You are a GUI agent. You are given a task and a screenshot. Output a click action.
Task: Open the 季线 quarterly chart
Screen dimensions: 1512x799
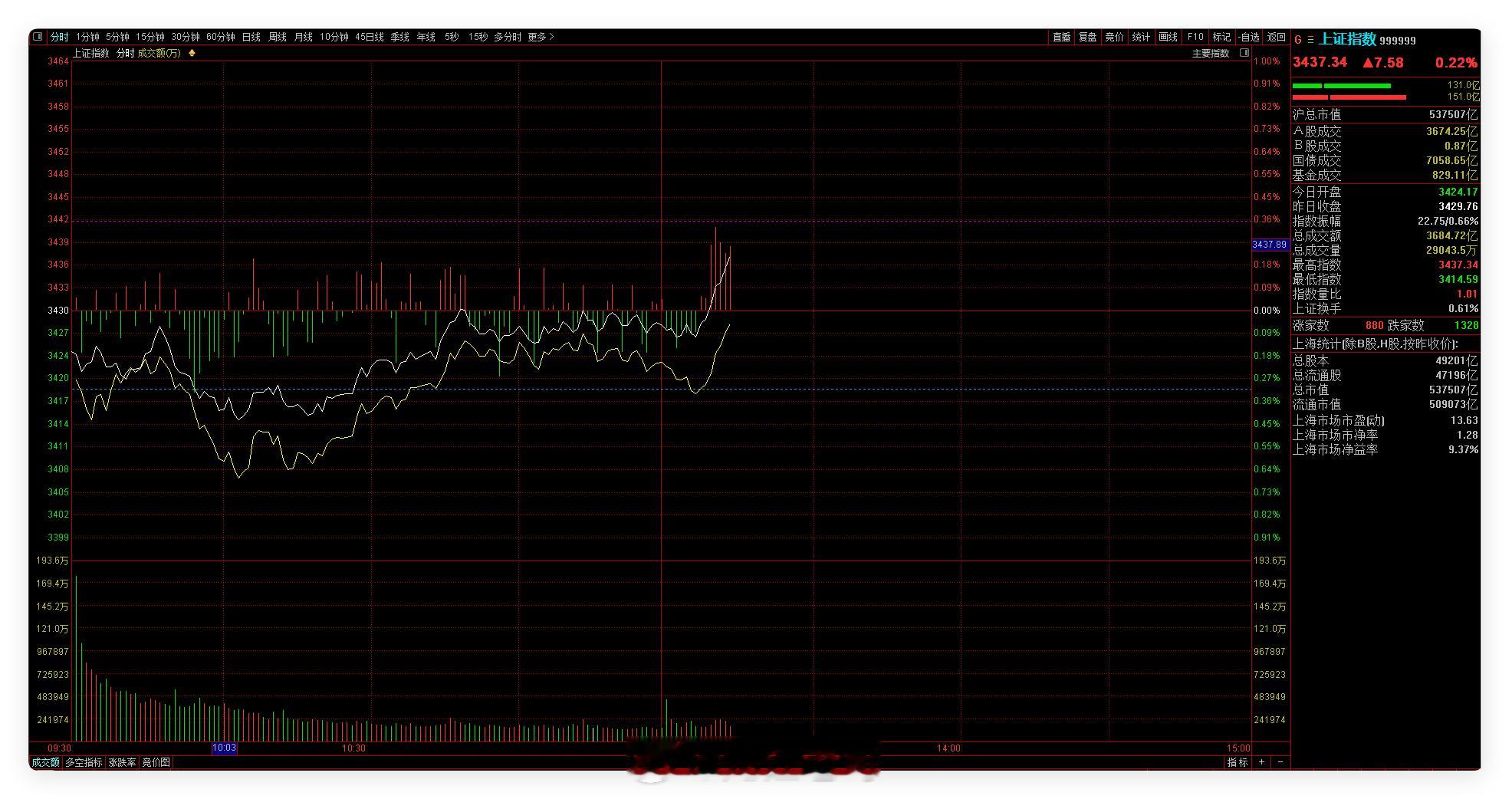point(400,37)
